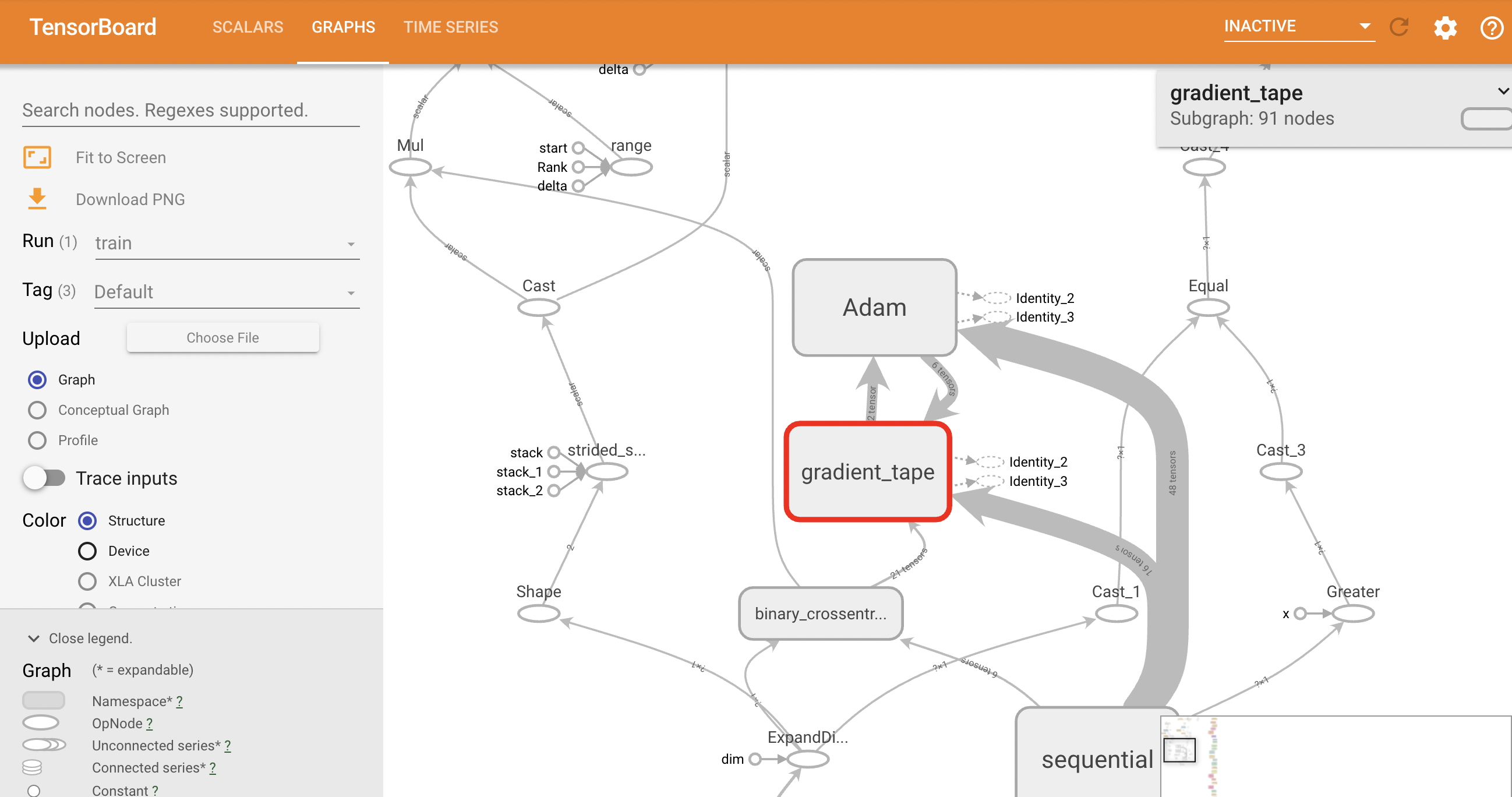Click the Choose File upload button
The height and width of the screenshot is (797, 1512).
click(x=222, y=337)
